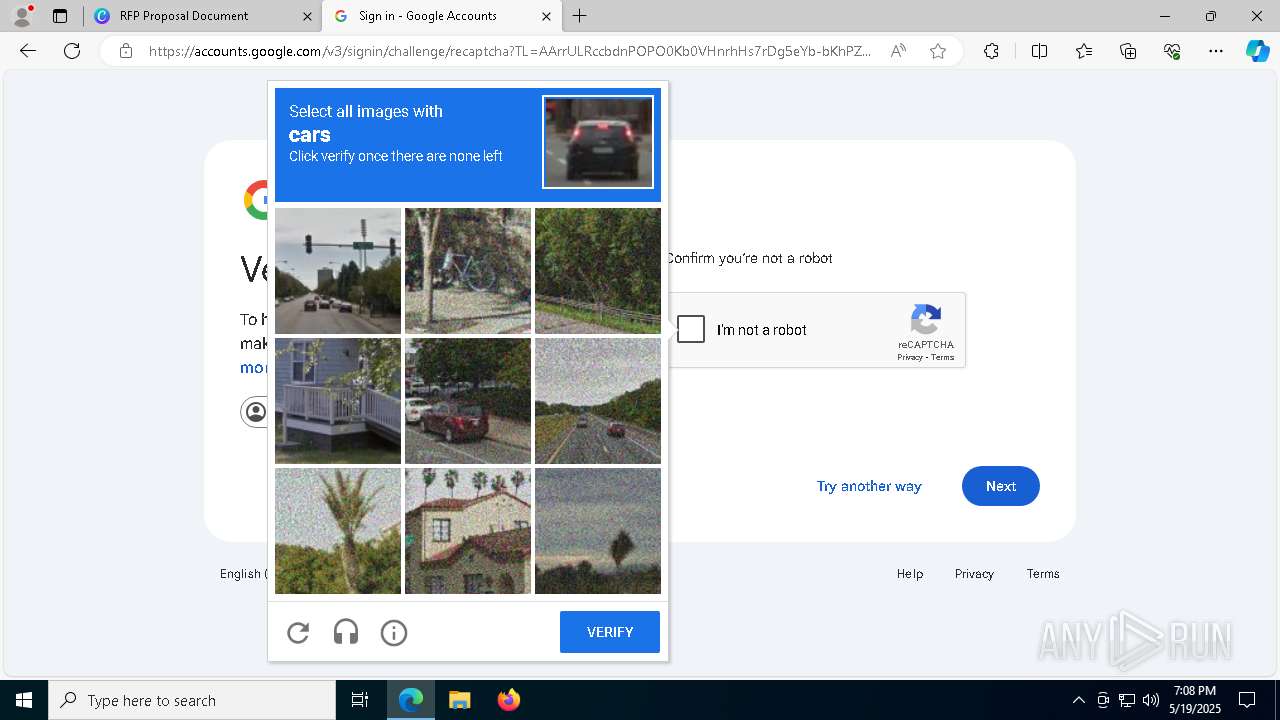Toggle split screen icon
The height and width of the screenshot is (720, 1280).
[1039, 51]
